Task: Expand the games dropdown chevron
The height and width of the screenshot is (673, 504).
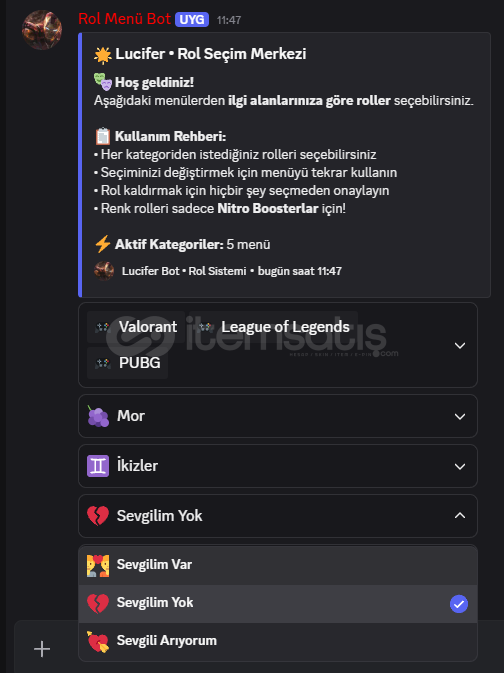Action: pyautogui.click(x=460, y=346)
